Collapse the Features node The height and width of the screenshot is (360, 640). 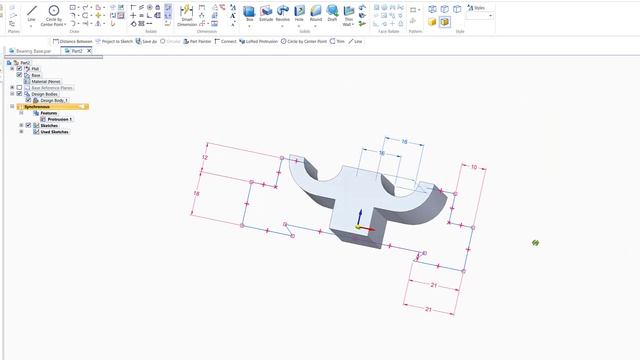point(21,113)
